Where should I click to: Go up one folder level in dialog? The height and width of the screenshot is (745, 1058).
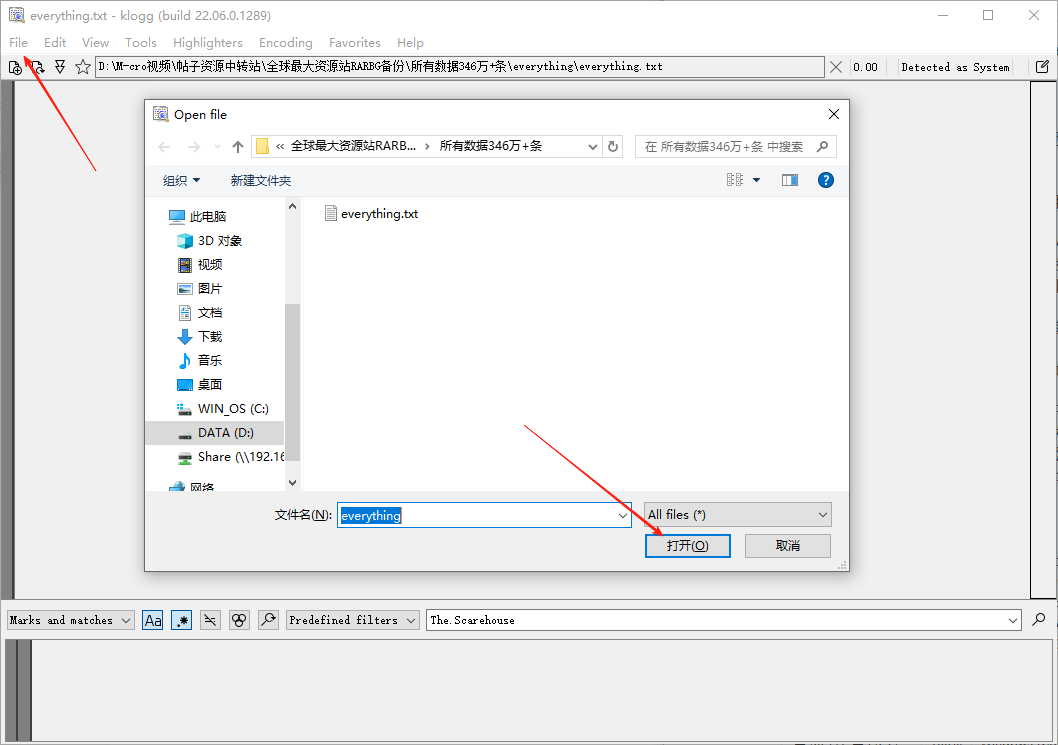(x=238, y=146)
